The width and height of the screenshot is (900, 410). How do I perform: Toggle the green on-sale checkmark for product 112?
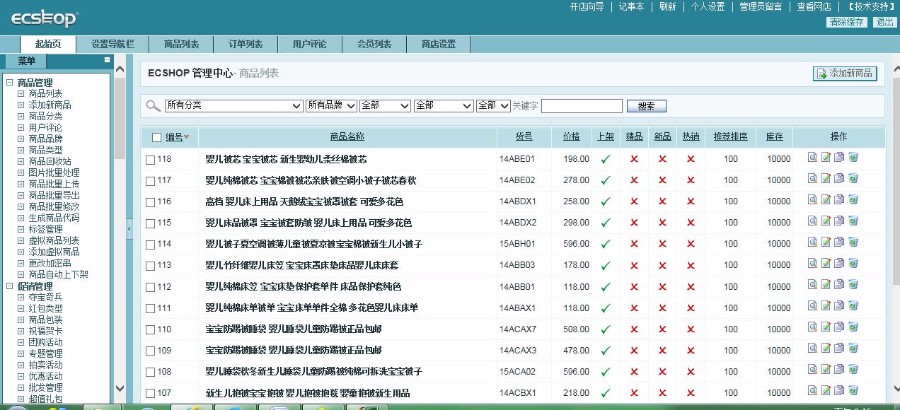605,287
